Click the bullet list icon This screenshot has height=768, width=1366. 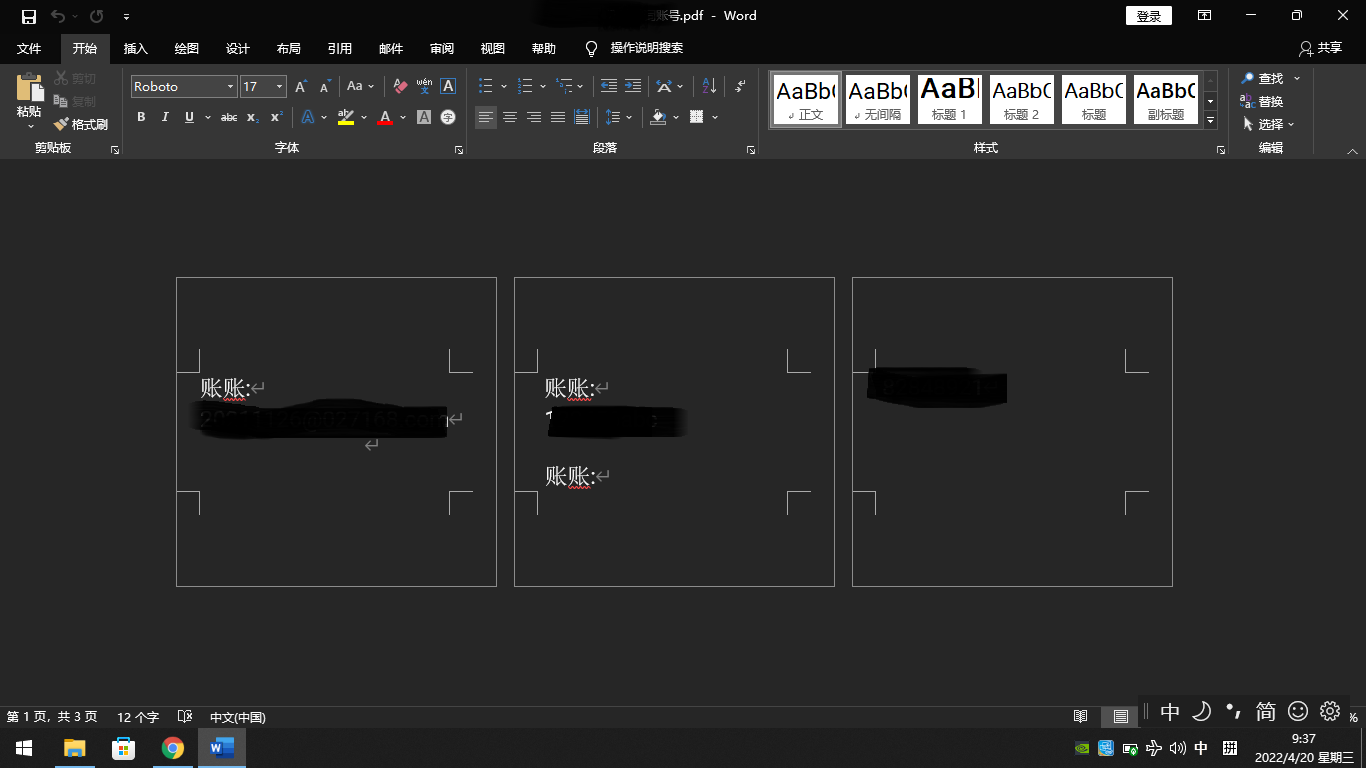[486, 86]
